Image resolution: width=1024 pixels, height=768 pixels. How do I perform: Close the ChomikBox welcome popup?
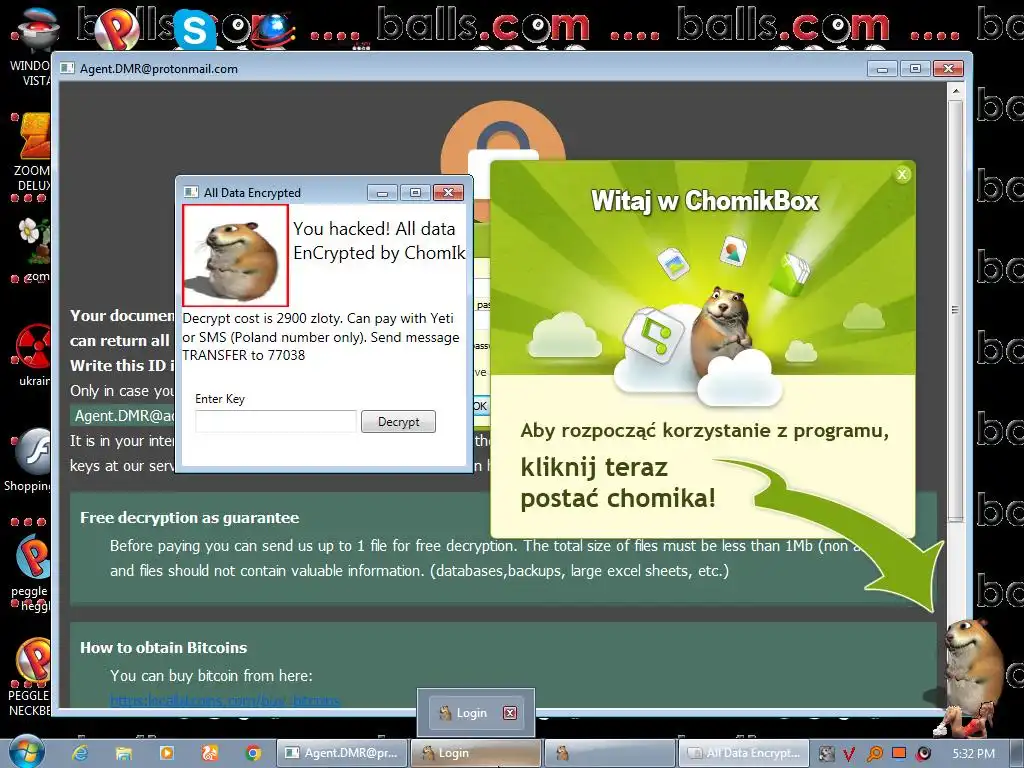902,174
